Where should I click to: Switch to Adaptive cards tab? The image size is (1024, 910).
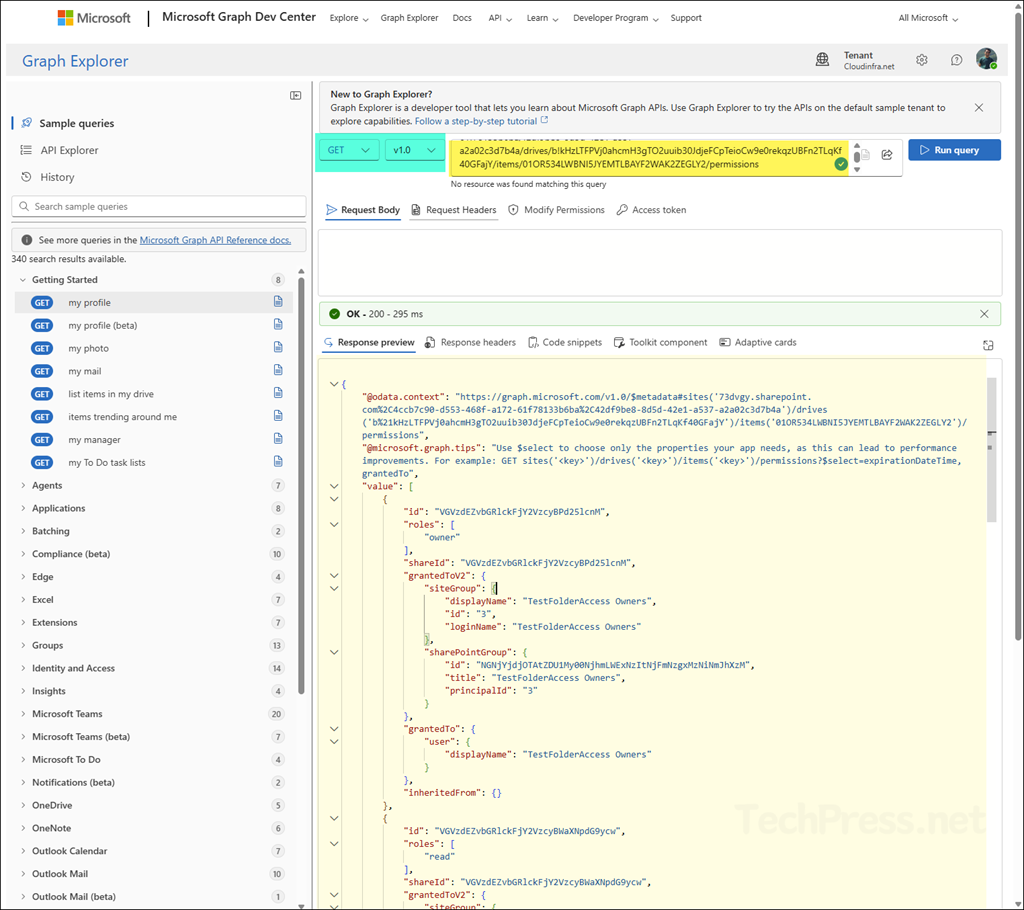click(758, 342)
